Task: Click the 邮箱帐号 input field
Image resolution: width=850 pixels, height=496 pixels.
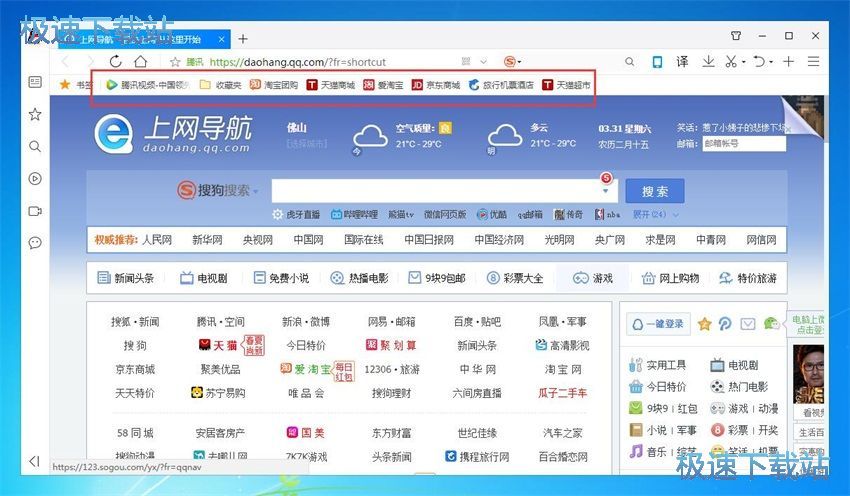Action: tap(744, 144)
